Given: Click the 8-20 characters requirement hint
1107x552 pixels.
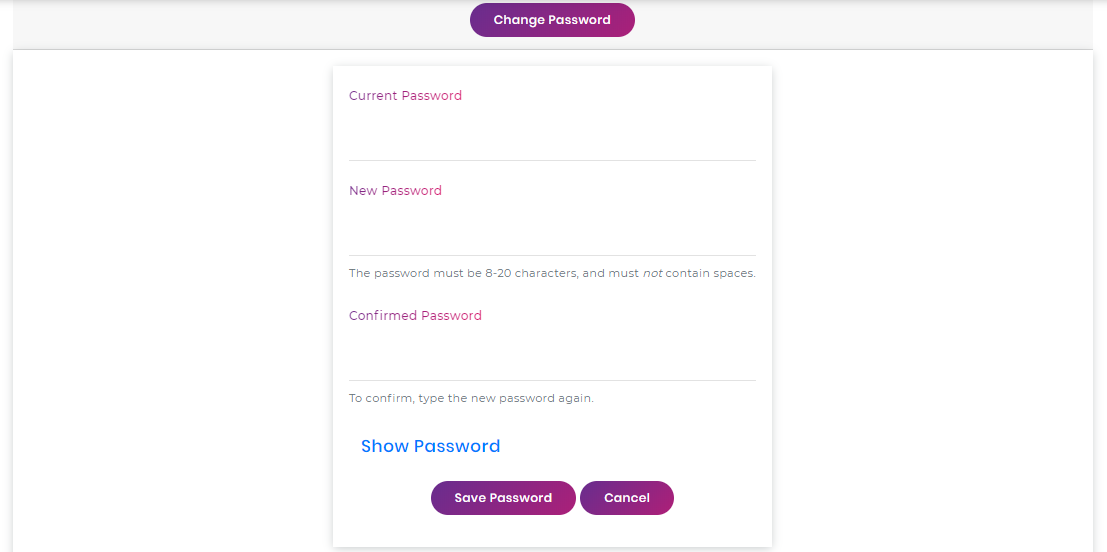Looking at the screenshot, I should [x=552, y=273].
